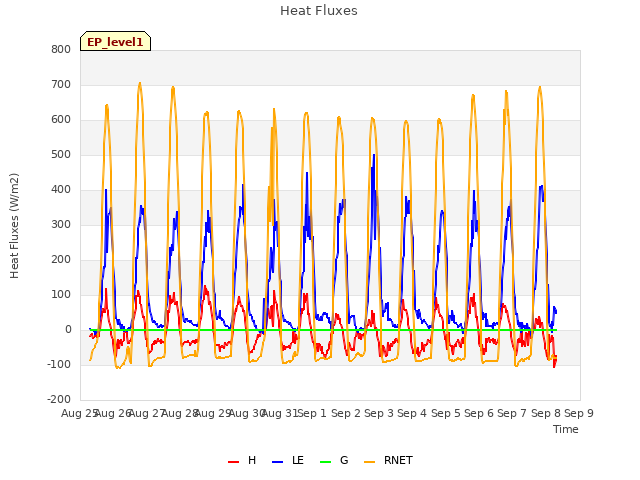Click the Sep 8 x-axis label
This screenshot has height=480, width=640.
click(546, 413)
